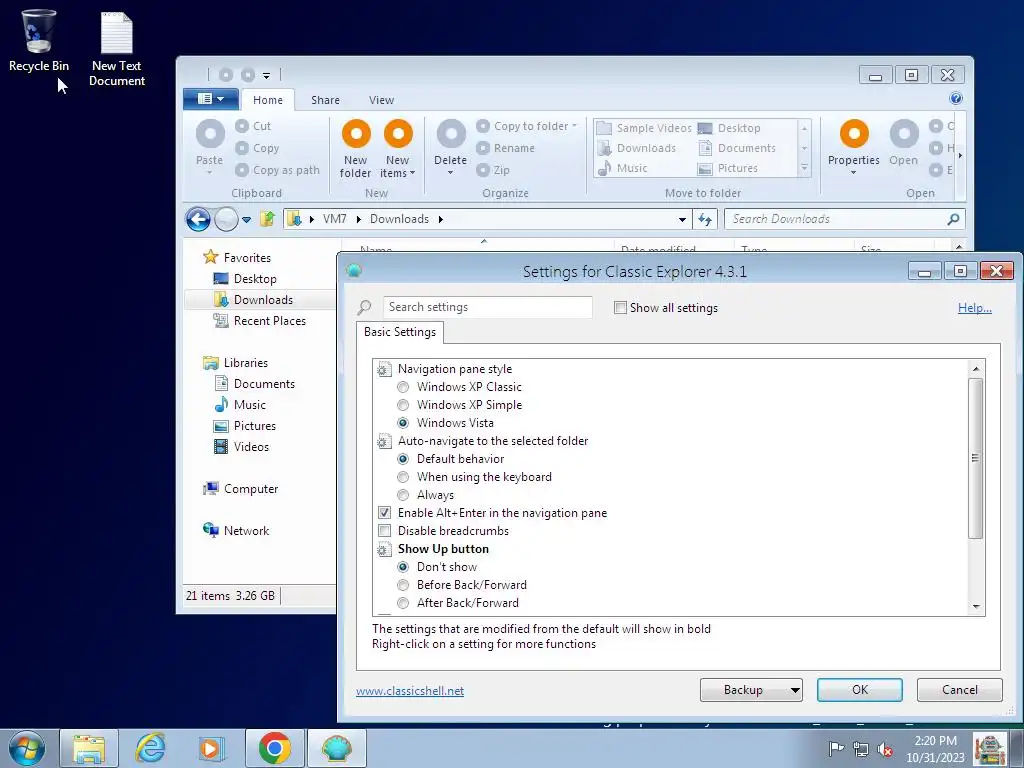This screenshot has height=768, width=1024.
Task: Select New Text Document on desktop
Action: pos(117,49)
